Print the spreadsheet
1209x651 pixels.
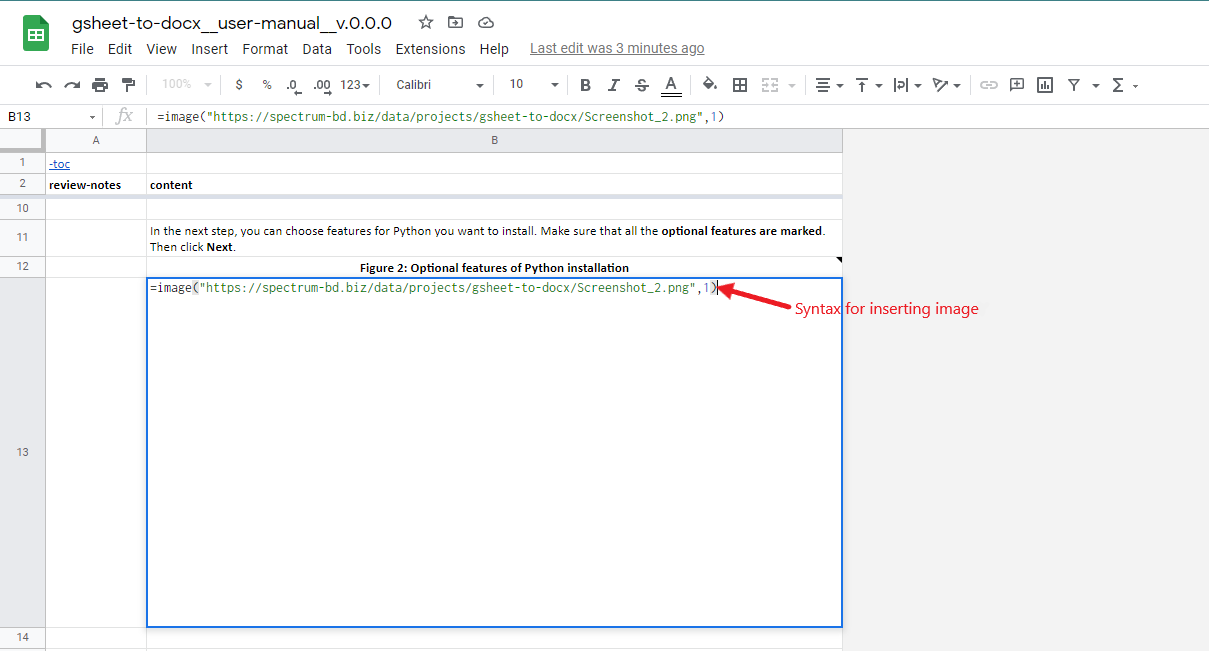tap(100, 85)
